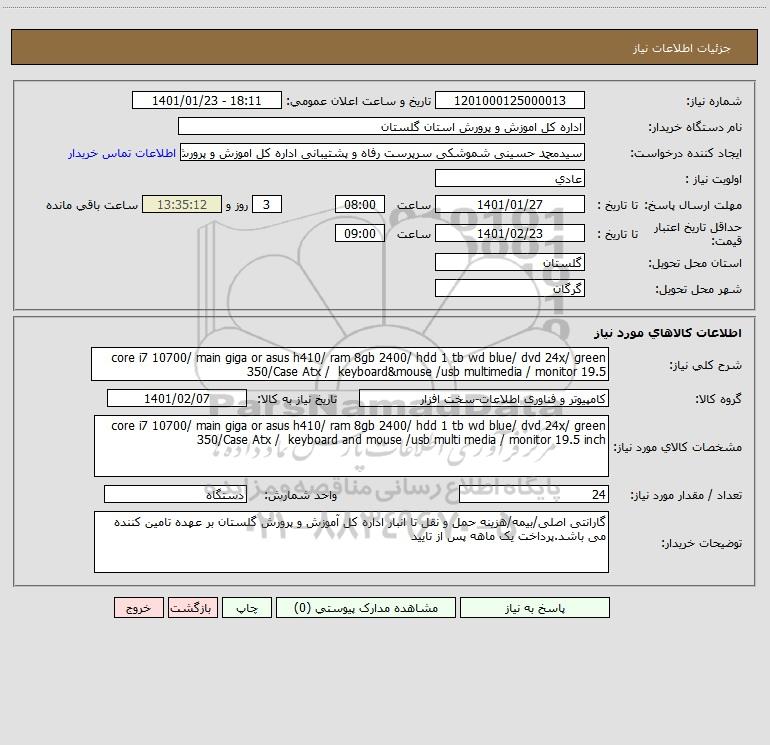Select the شماره نیاز field 1201000125000013

coord(510,100)
